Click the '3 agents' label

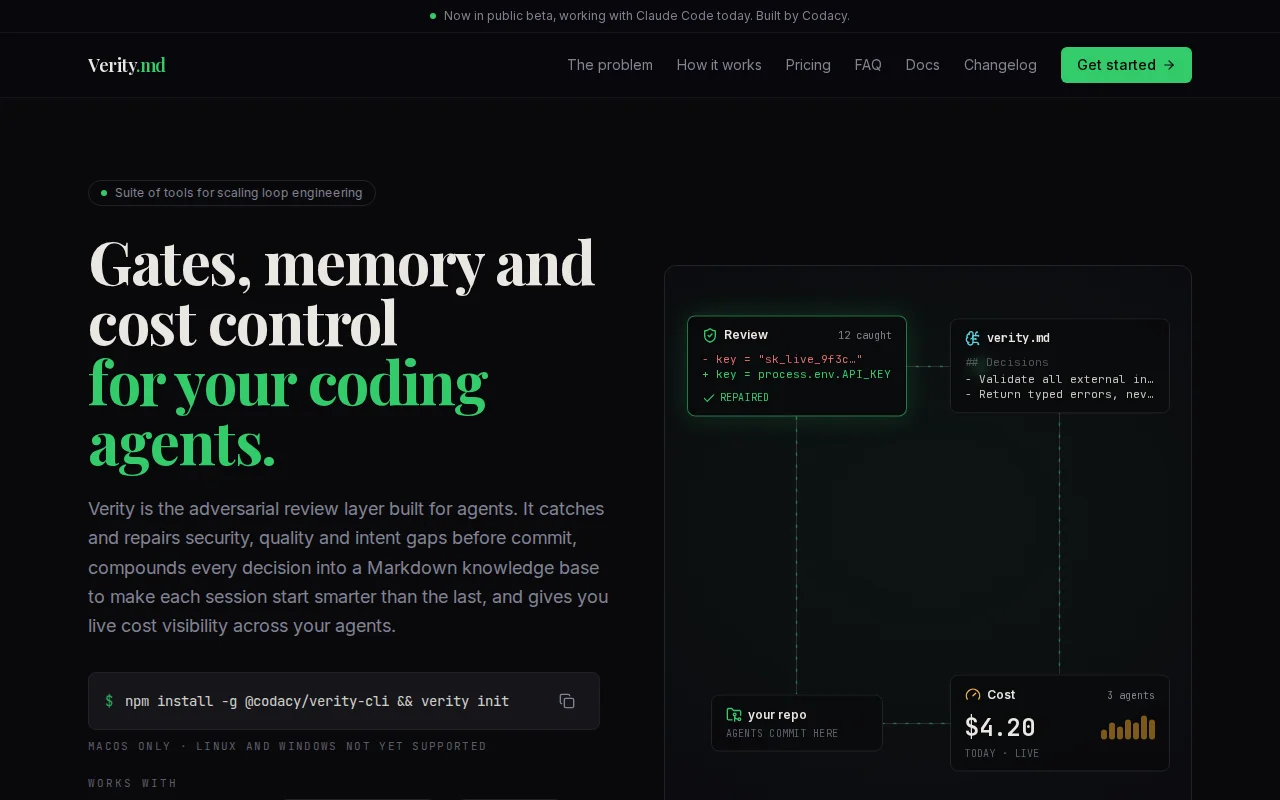[1131, 696]
